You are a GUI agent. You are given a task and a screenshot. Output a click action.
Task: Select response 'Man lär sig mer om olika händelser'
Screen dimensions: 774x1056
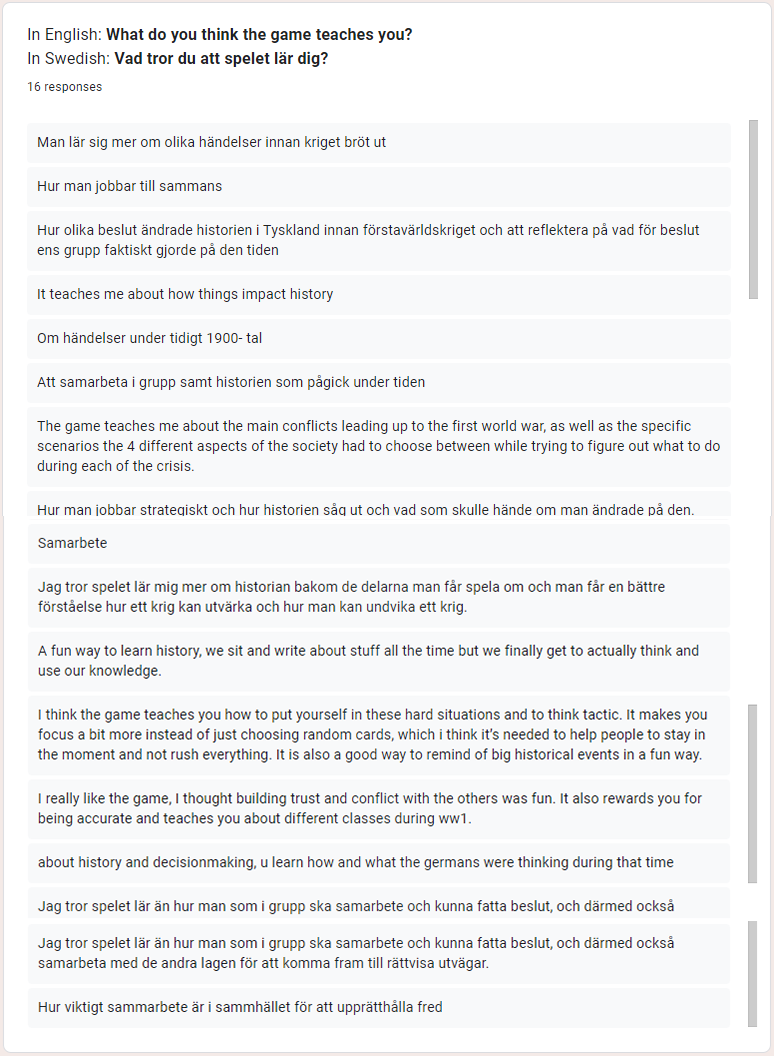point(379,142)
